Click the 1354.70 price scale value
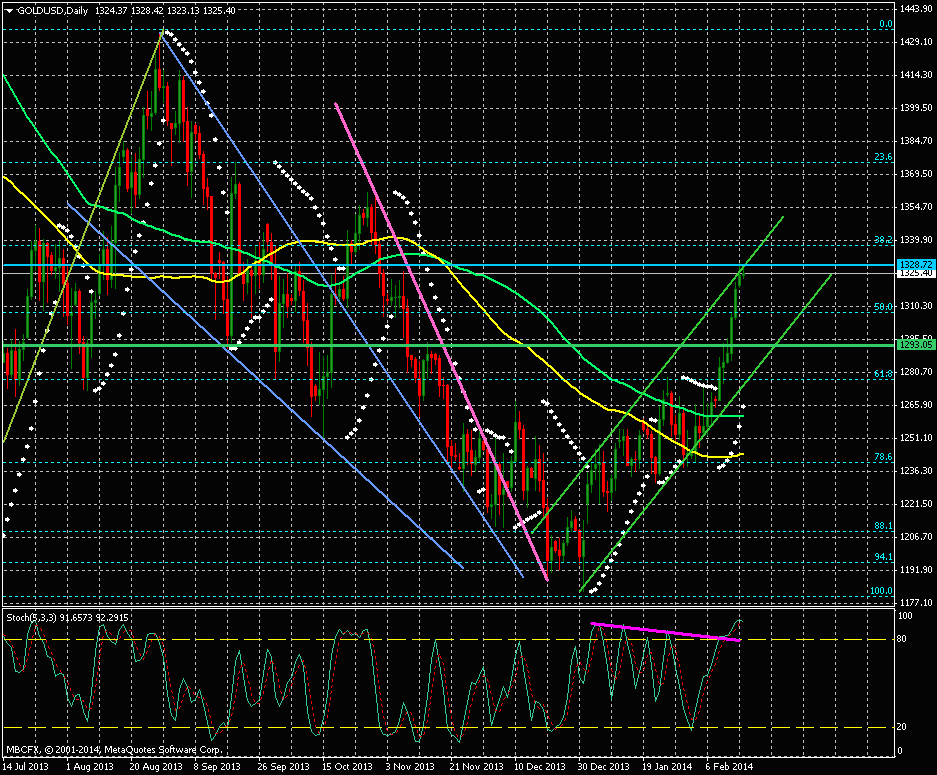 click(x=916, y=207)
